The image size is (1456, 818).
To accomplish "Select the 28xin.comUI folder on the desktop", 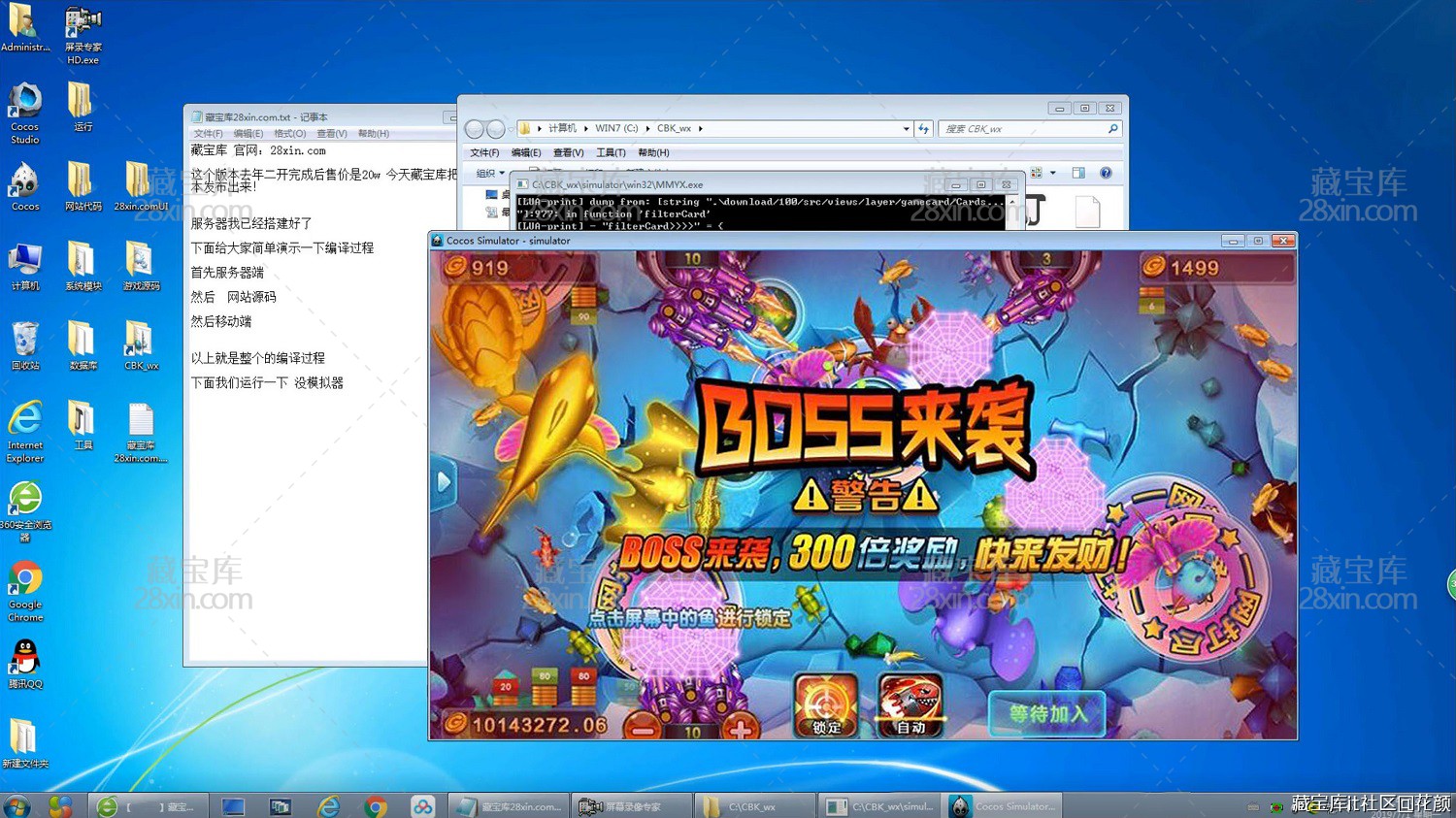I will [x=141, y=186].
